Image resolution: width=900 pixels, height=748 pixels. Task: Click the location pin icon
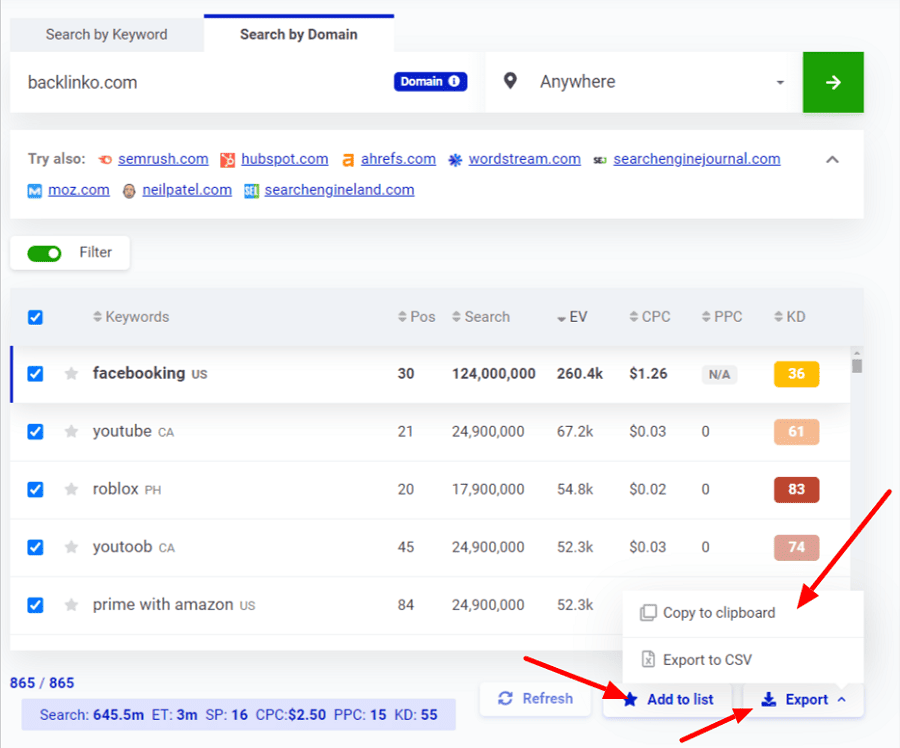coord(510,81)
